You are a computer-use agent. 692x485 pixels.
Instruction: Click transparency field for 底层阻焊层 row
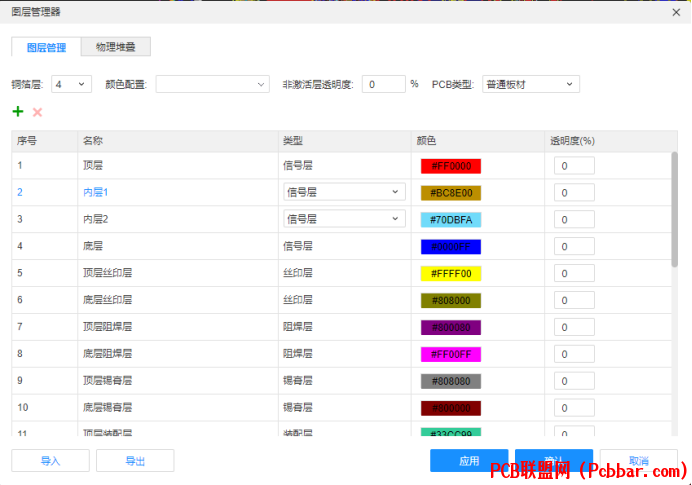point(574,354)
